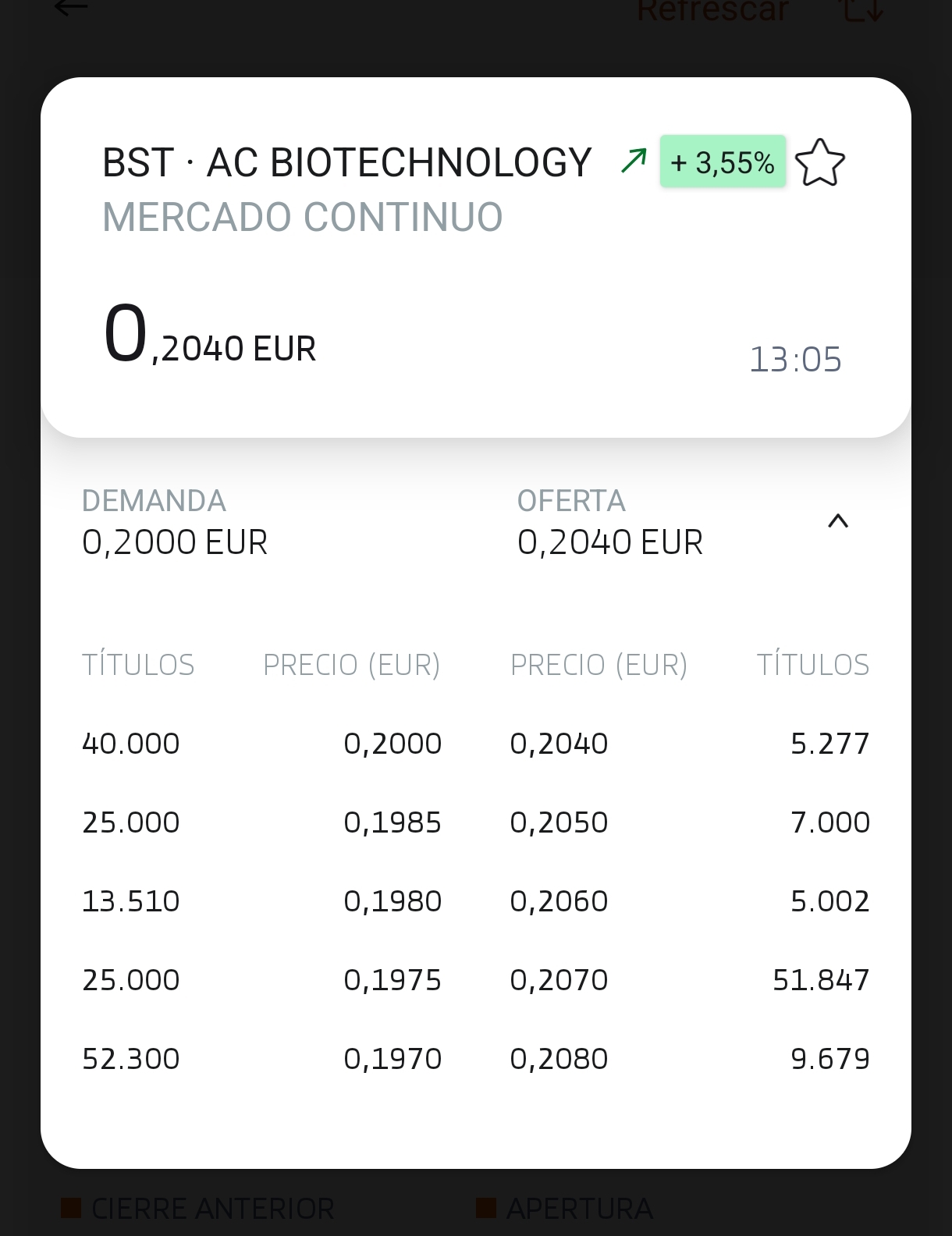Select bid price 0,1980

[393, 901]
